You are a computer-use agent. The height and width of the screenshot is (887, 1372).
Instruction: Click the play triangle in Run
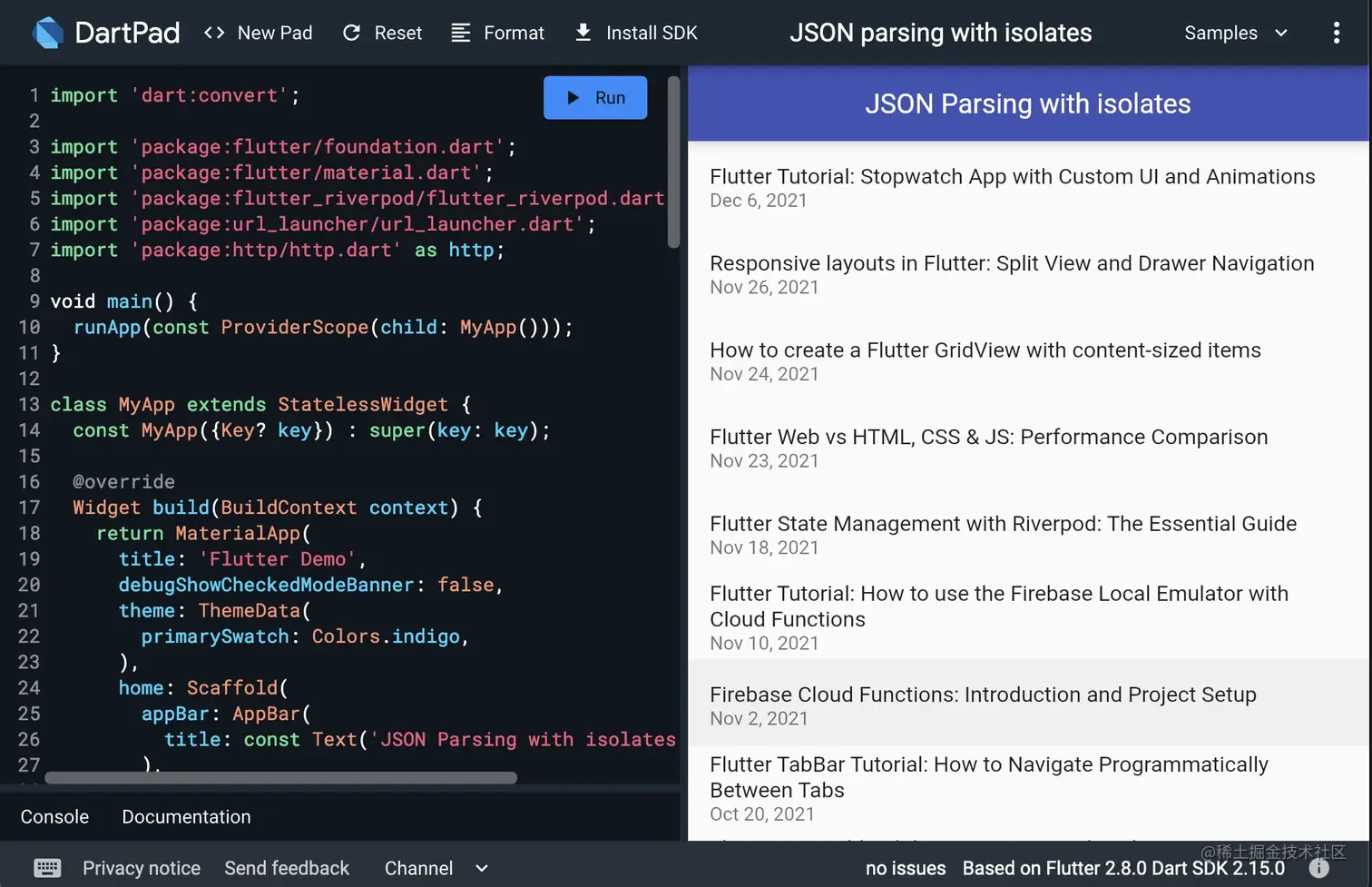(573, 97)
